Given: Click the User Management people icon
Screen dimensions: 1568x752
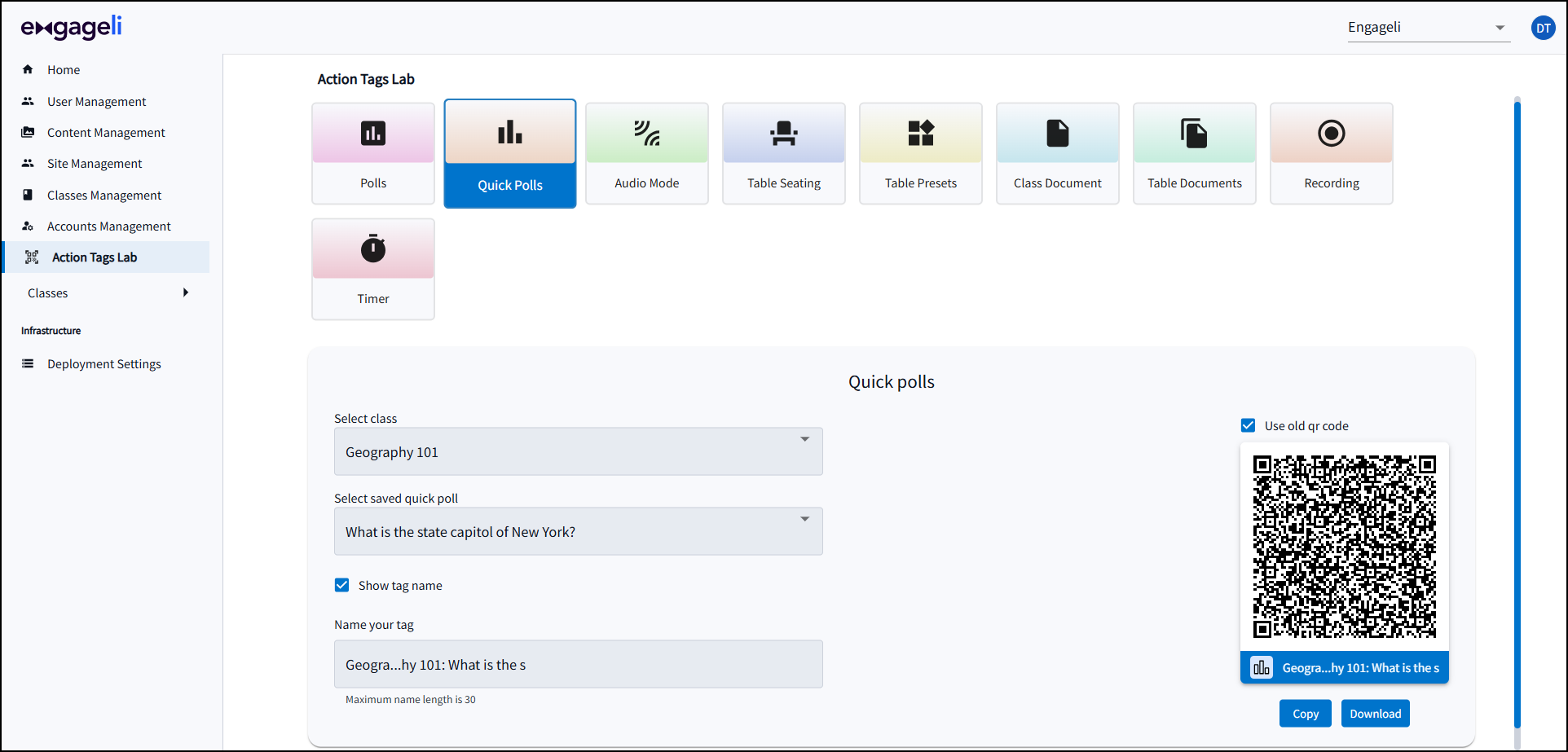Looking at the screenshot, I should click(x=28, y=101).
